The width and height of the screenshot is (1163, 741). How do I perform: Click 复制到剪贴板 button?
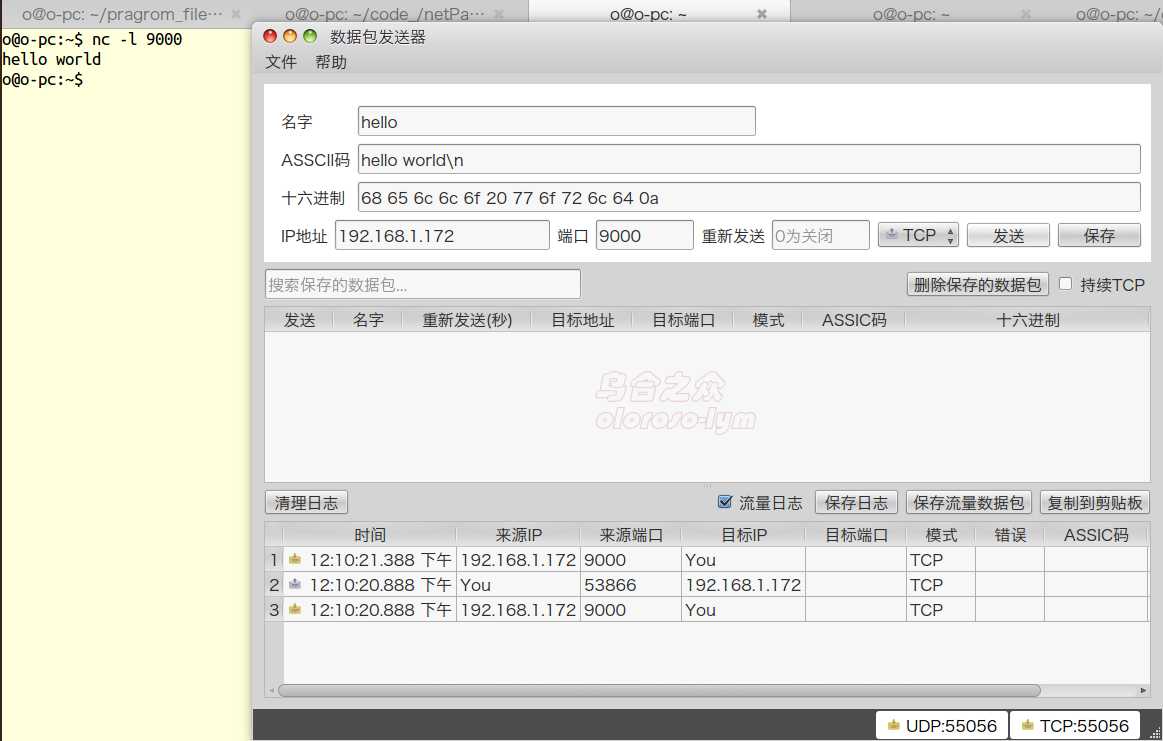(1094, 503)
